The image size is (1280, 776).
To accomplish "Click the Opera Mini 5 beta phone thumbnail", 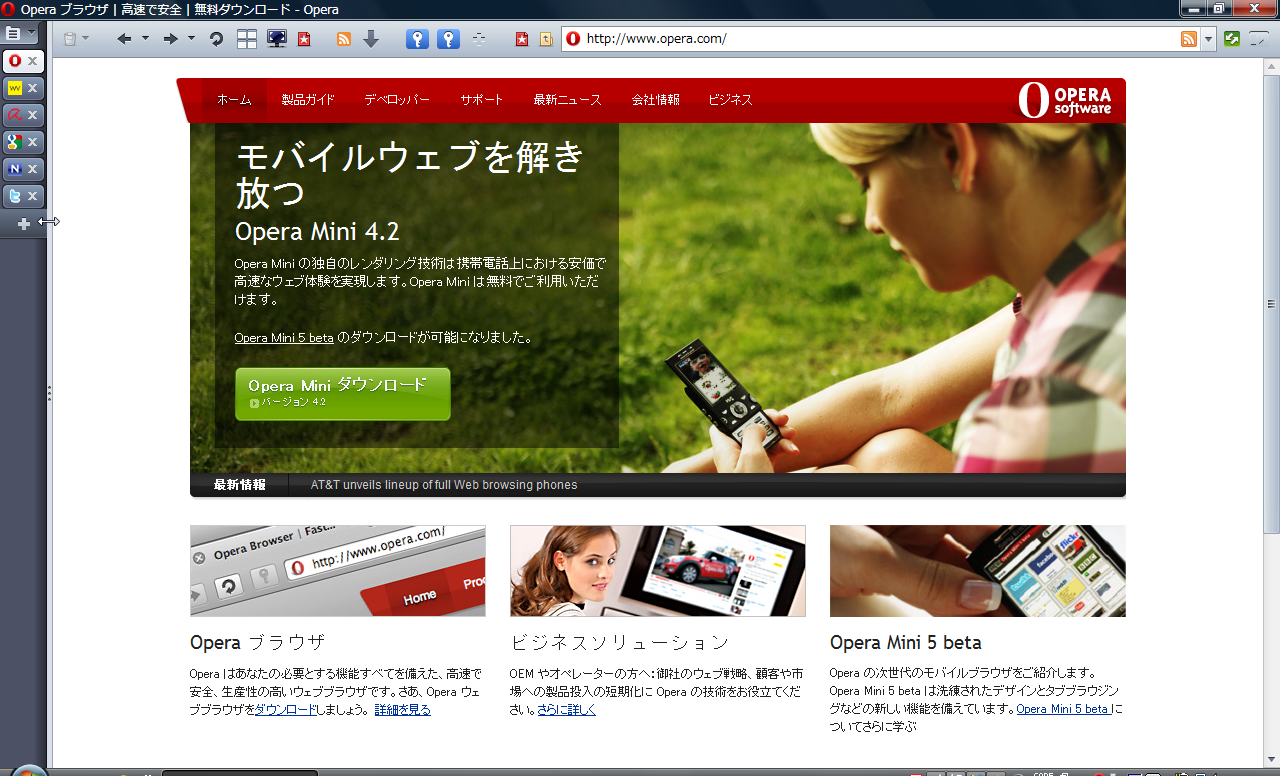I will pyautogui.click(x=978, y=571).
